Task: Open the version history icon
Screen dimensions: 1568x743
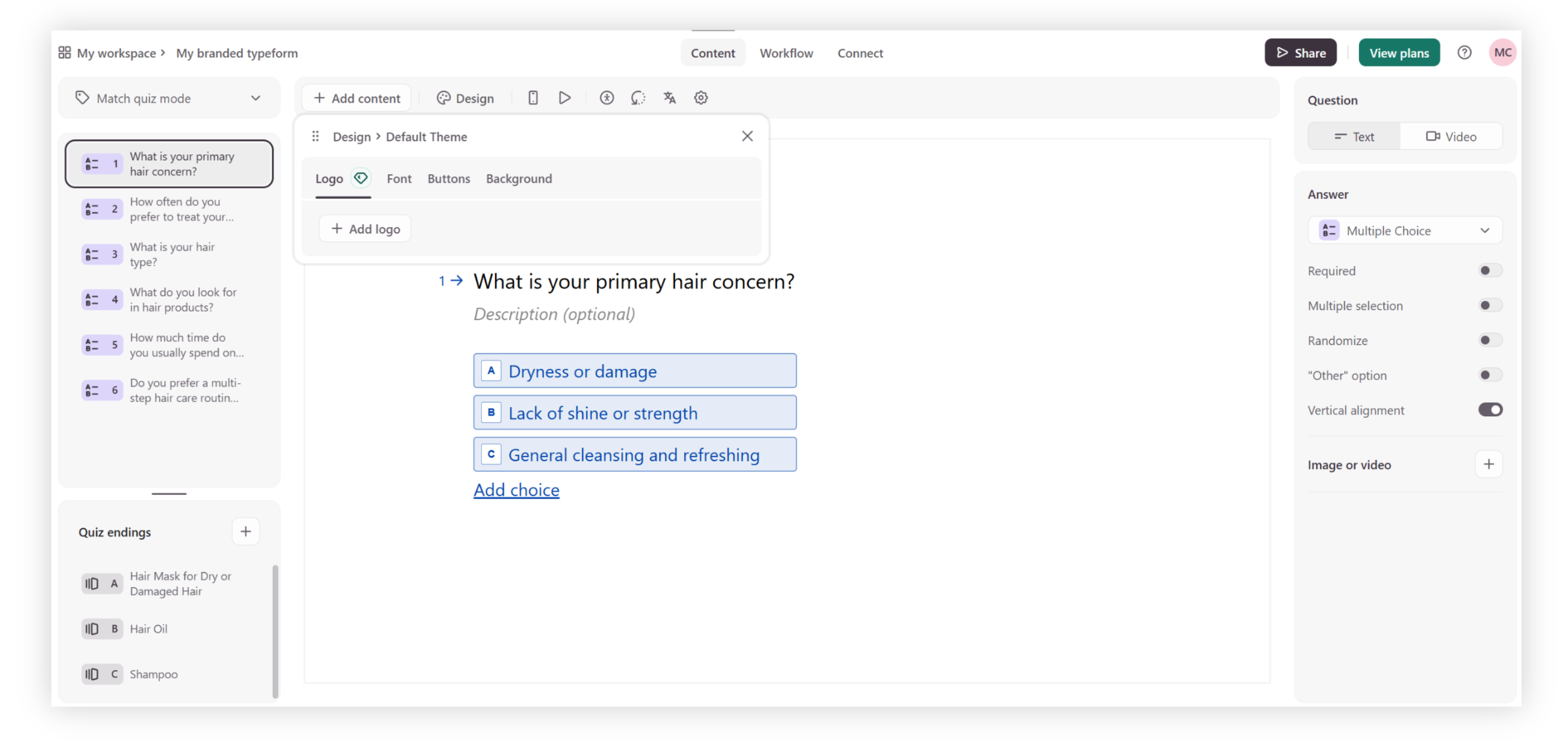Action: 638,98
